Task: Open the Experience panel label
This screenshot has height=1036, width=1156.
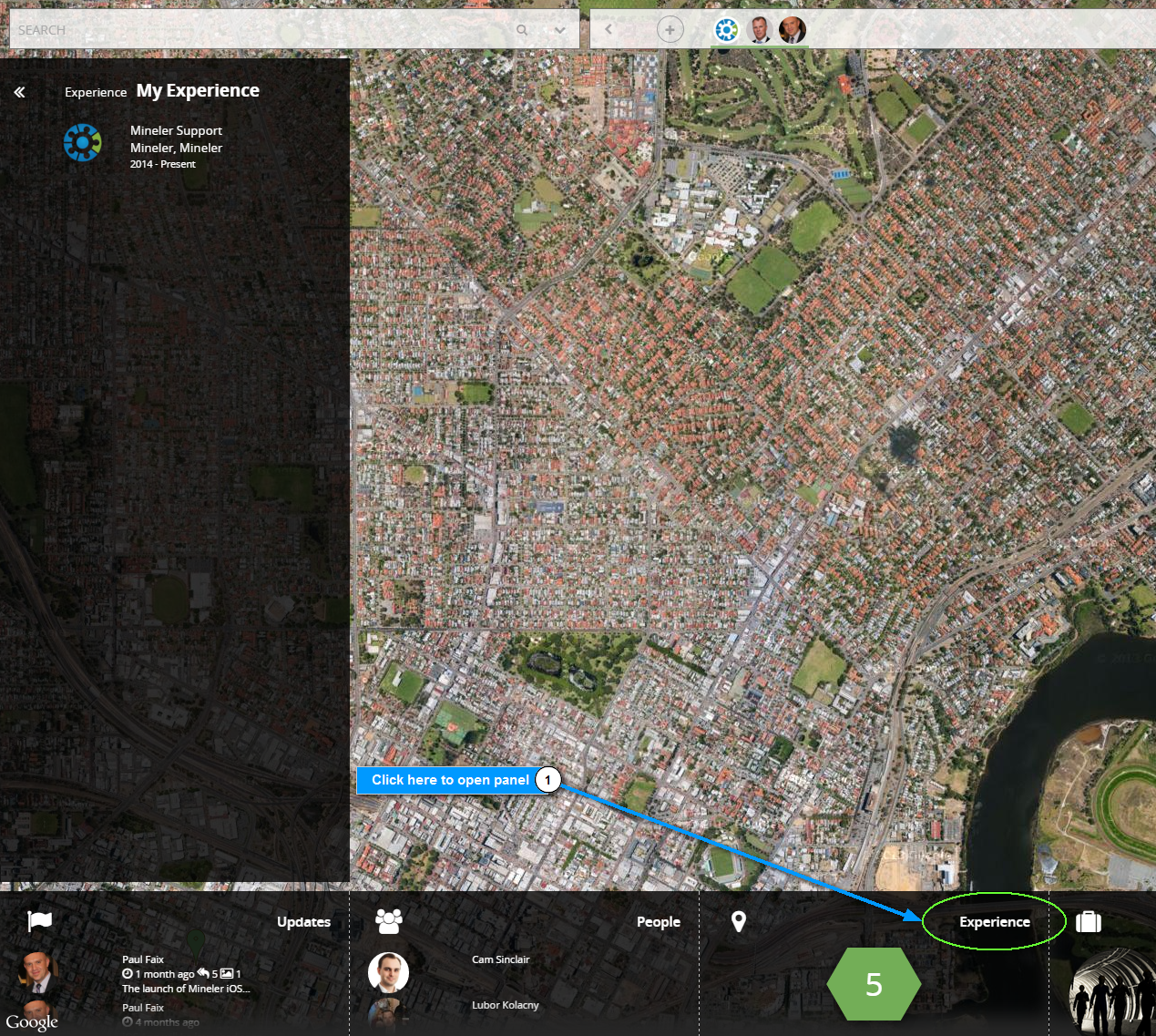Action: 994,922
